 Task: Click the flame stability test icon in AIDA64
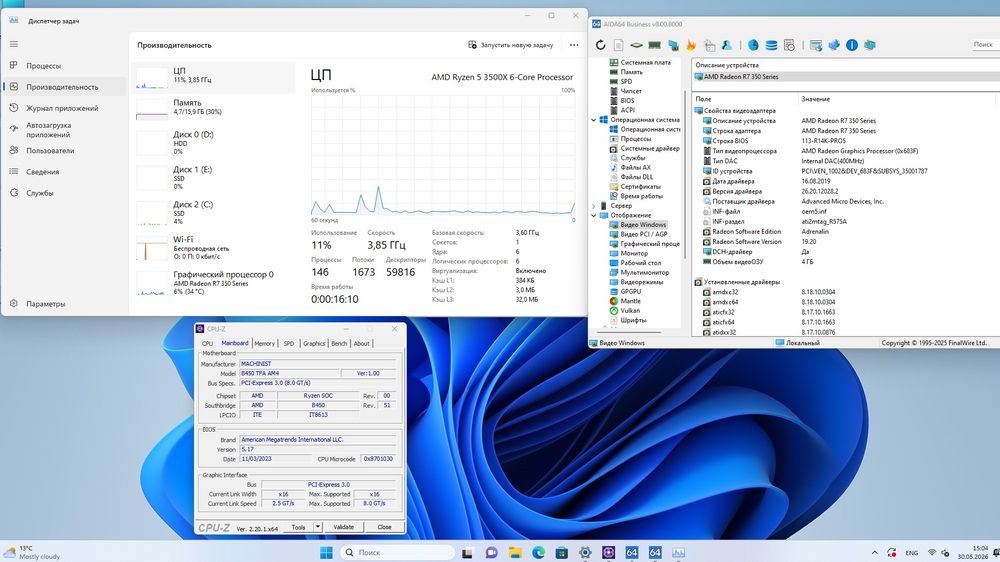click(x=691, y=45)
